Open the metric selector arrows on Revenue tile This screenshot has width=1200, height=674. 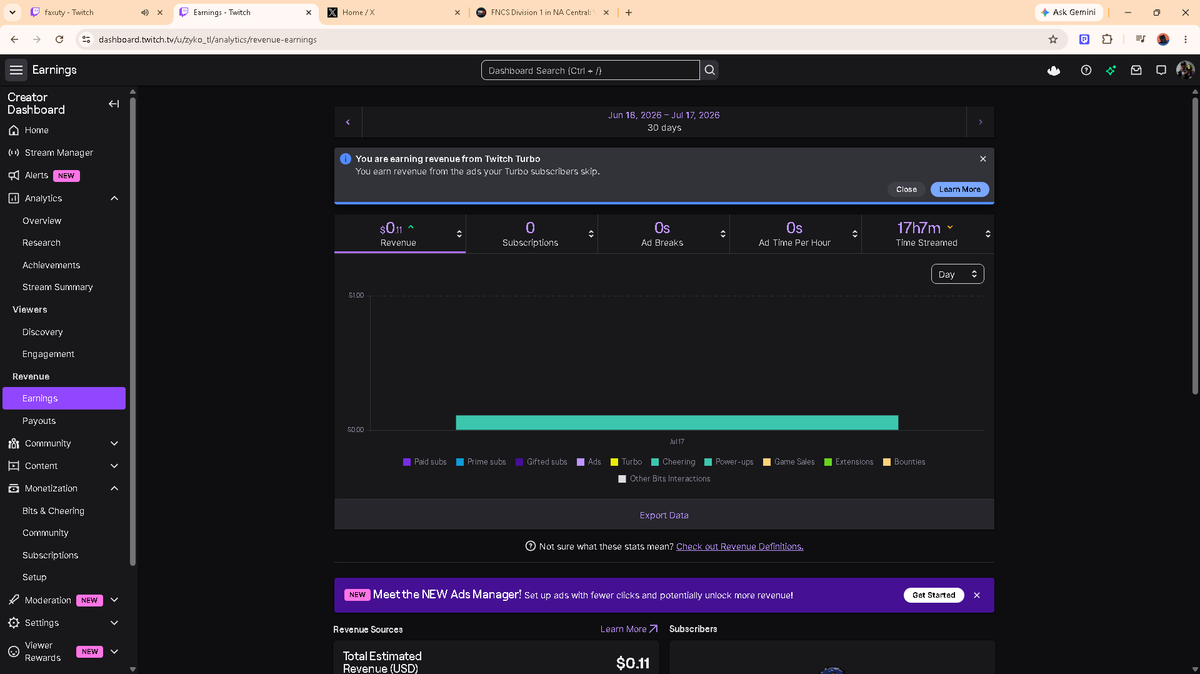[x=459, y=234]
